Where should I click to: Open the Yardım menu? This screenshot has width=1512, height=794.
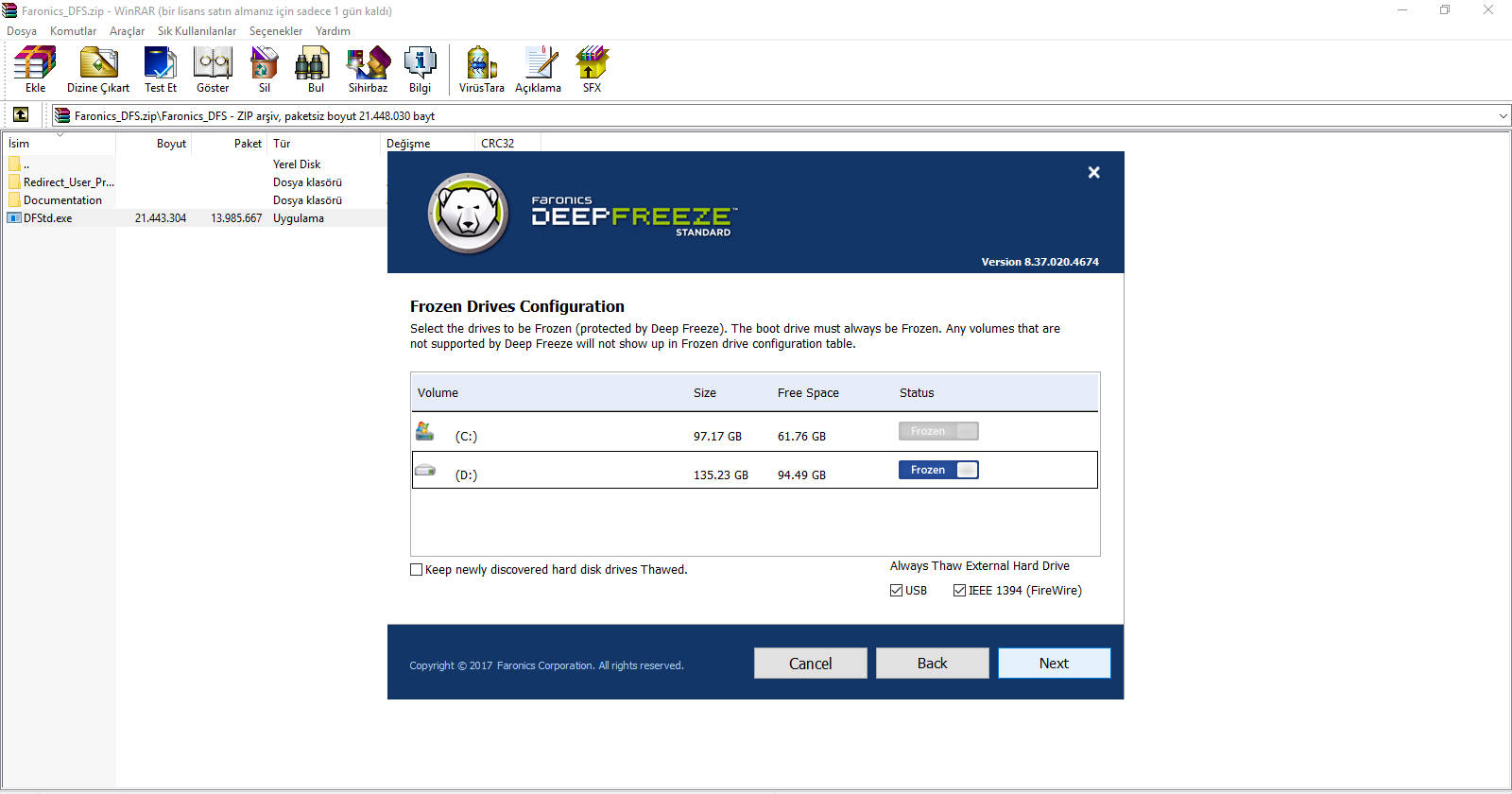[333, 31]
